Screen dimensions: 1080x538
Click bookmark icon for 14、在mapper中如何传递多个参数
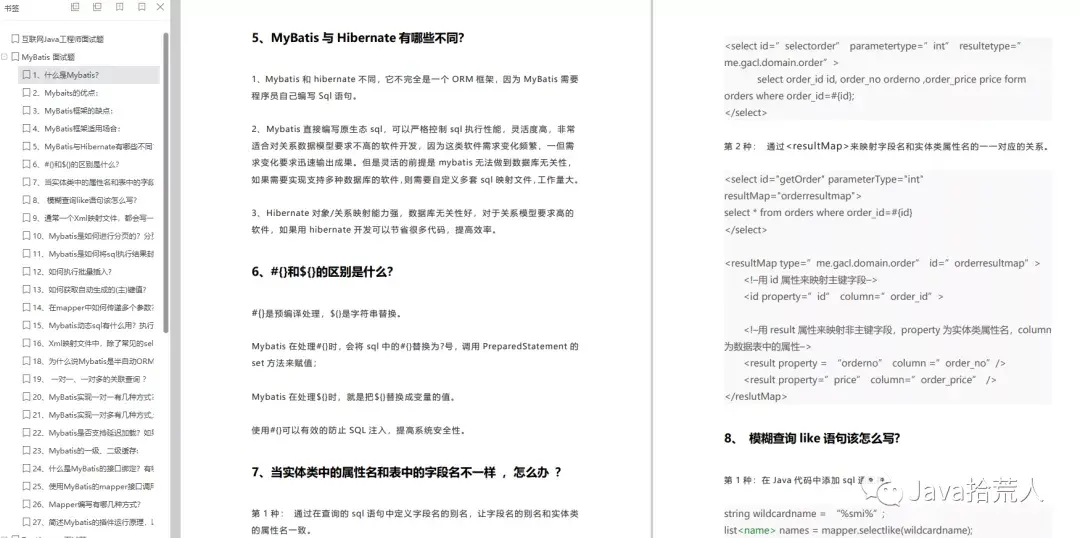(26, 308)
